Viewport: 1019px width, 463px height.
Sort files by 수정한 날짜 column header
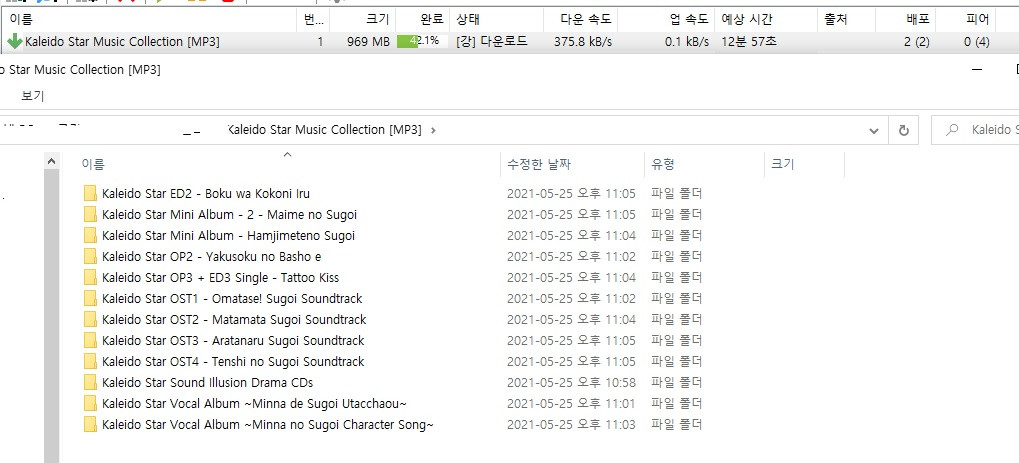(539, 165)
